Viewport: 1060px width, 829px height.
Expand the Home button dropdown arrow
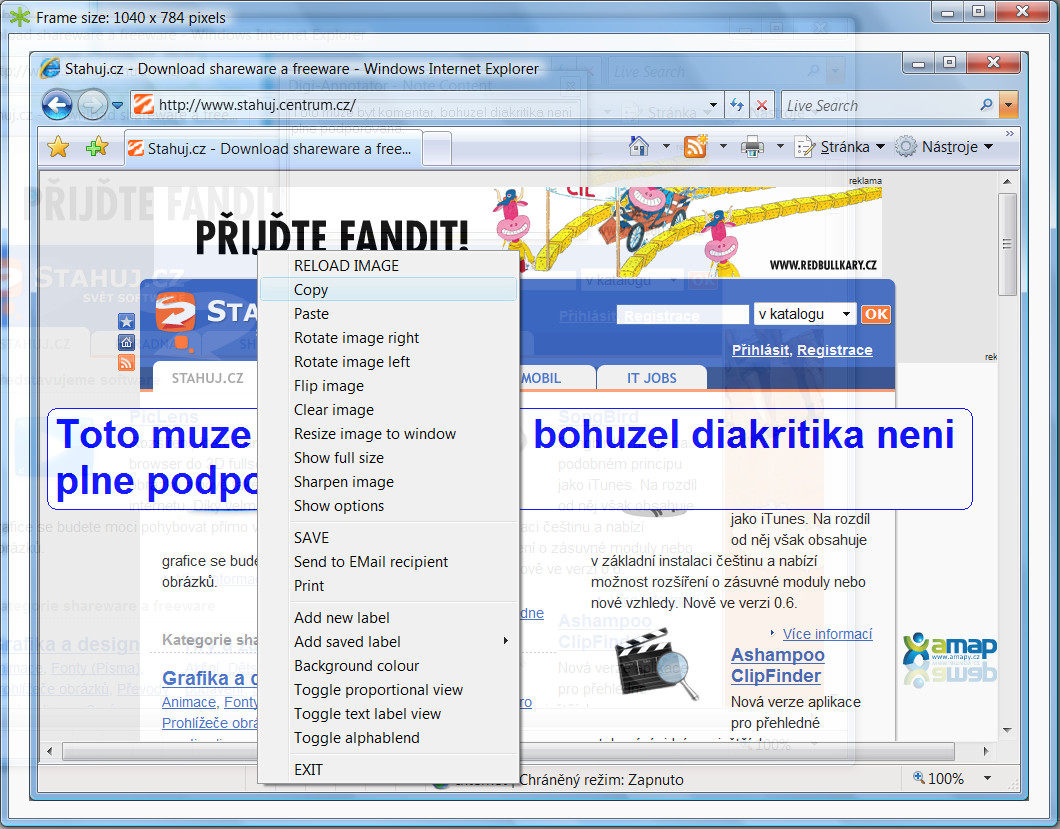666,146
